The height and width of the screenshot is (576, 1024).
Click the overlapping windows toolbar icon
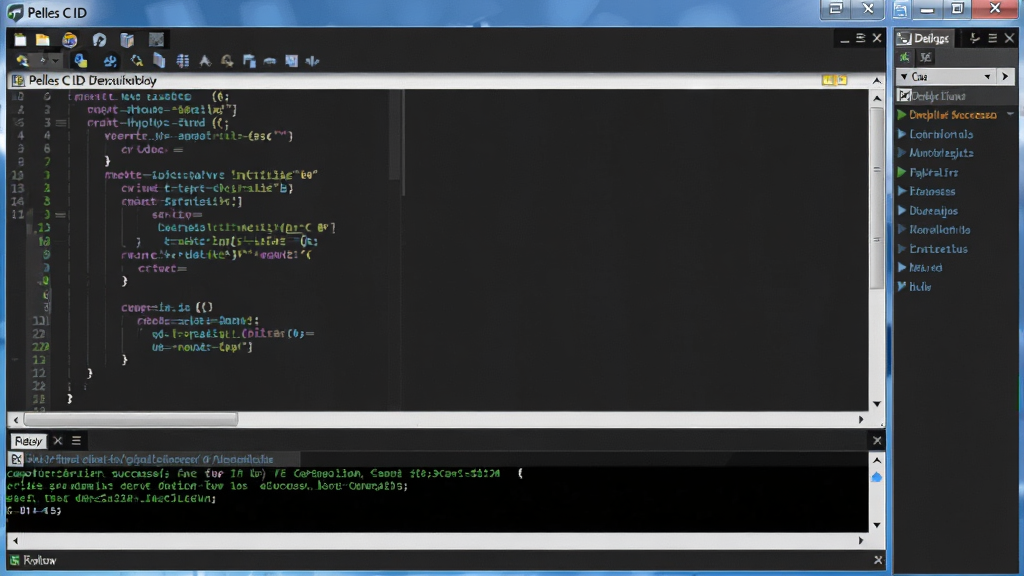(249, 61)
